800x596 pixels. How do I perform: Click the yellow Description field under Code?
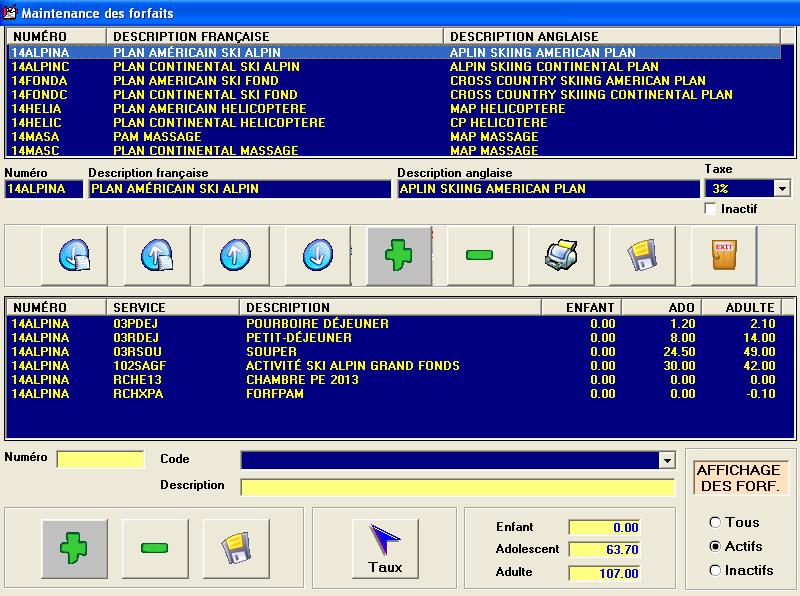pos(457,487)
